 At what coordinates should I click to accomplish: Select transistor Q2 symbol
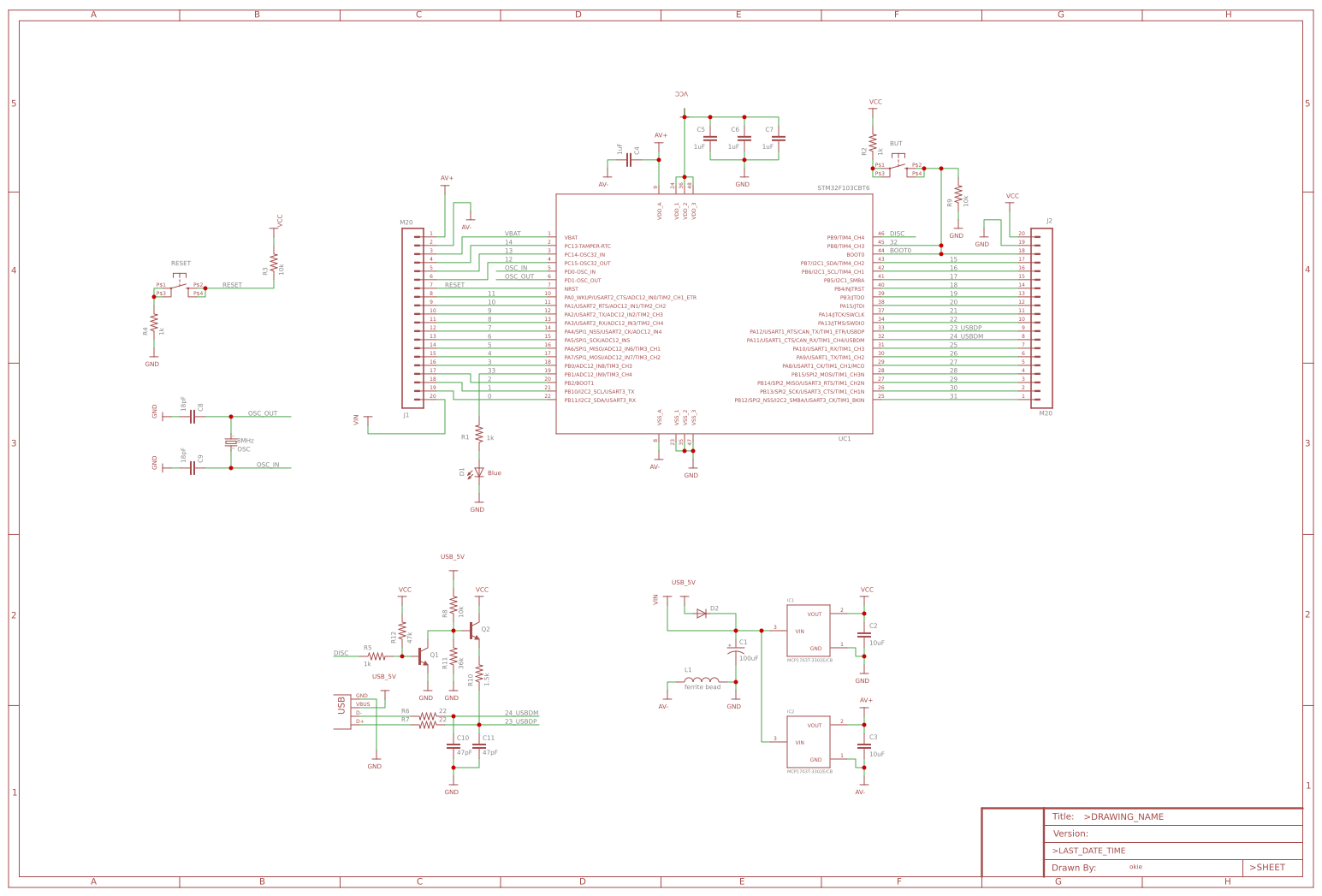tap(475, 631)
